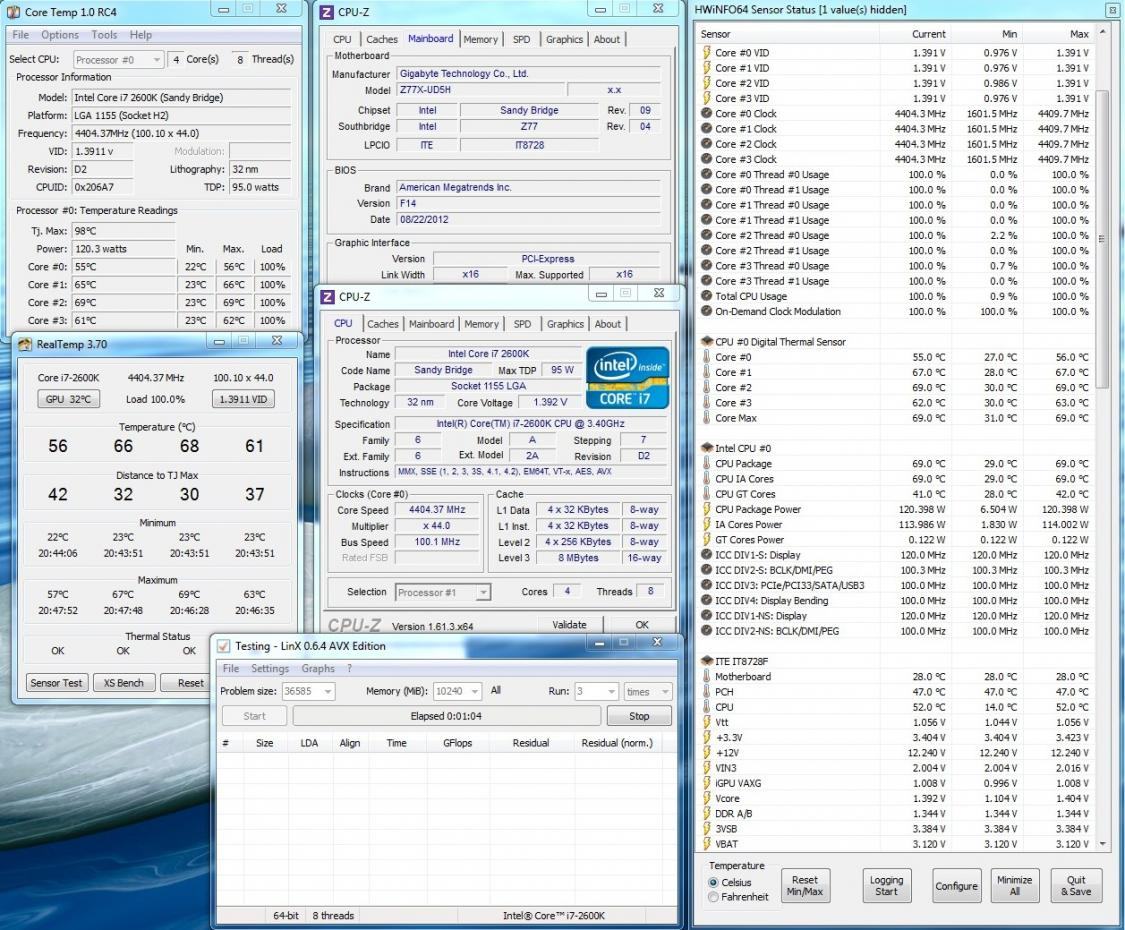Click the power icon beside CPU Package Power

point(707,509)
